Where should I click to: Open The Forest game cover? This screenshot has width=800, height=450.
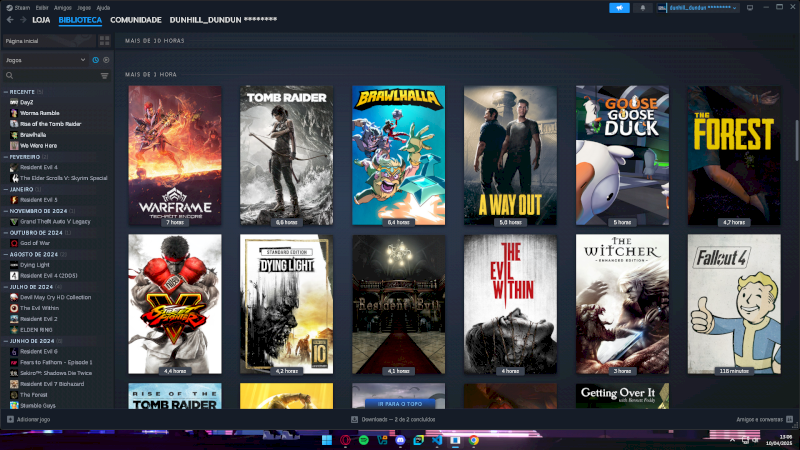click(733, 155)
